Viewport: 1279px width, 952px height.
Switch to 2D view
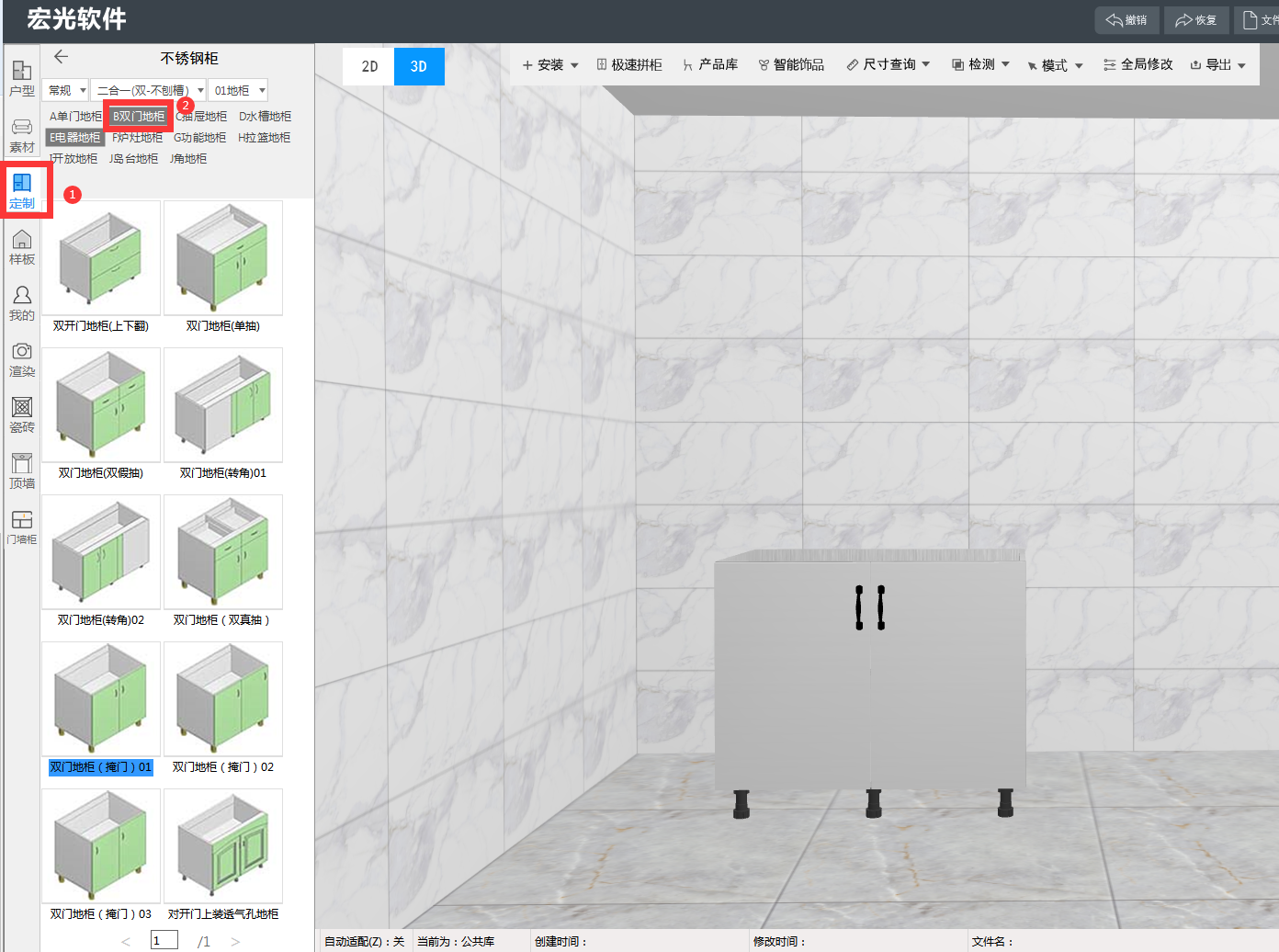pos(368,66)
